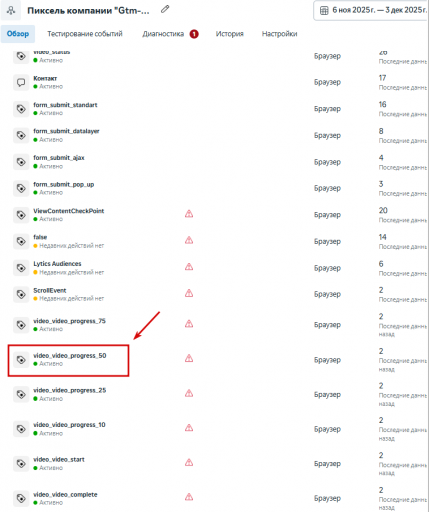Viewport: 429px width, 512px height.
Task: Open the form_submit_datalayer event
Action: point(66,131)
